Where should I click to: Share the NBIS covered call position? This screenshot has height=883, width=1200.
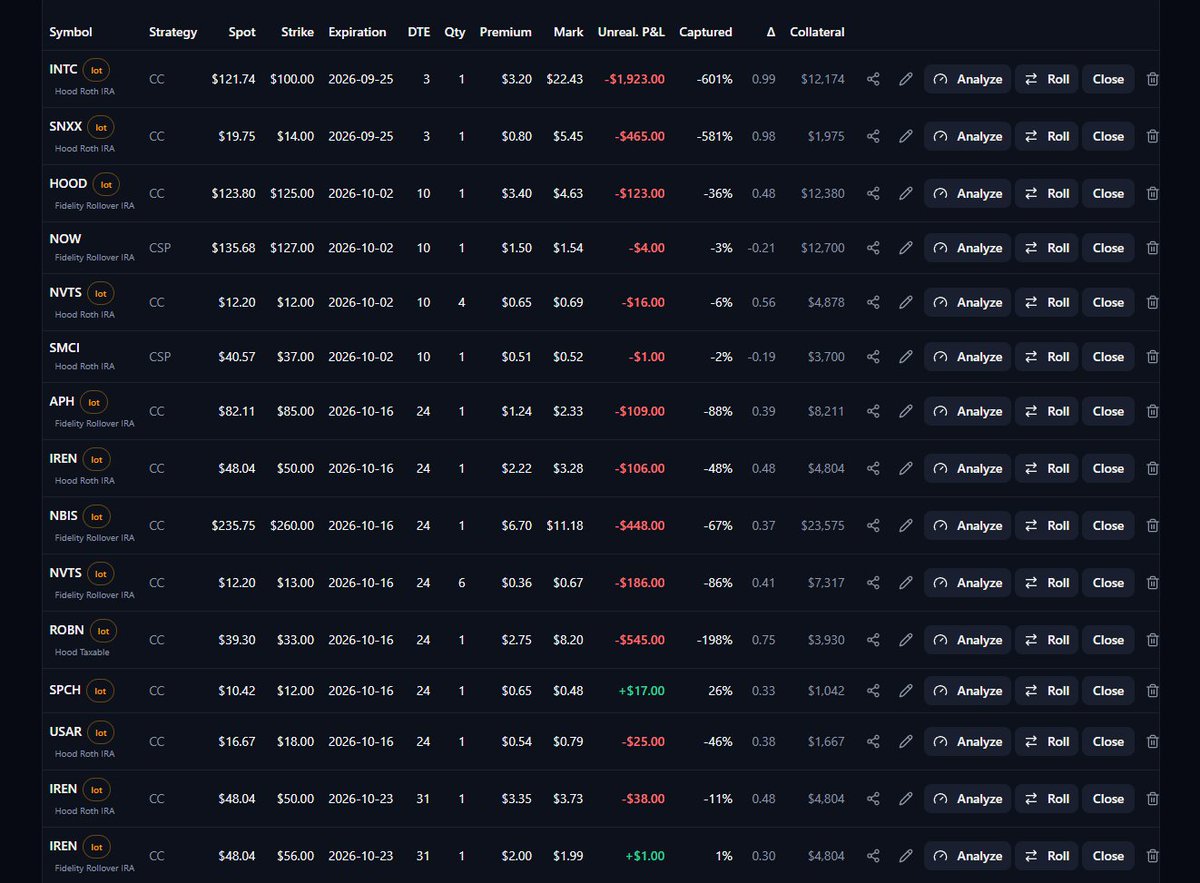(x=873, y=525)
